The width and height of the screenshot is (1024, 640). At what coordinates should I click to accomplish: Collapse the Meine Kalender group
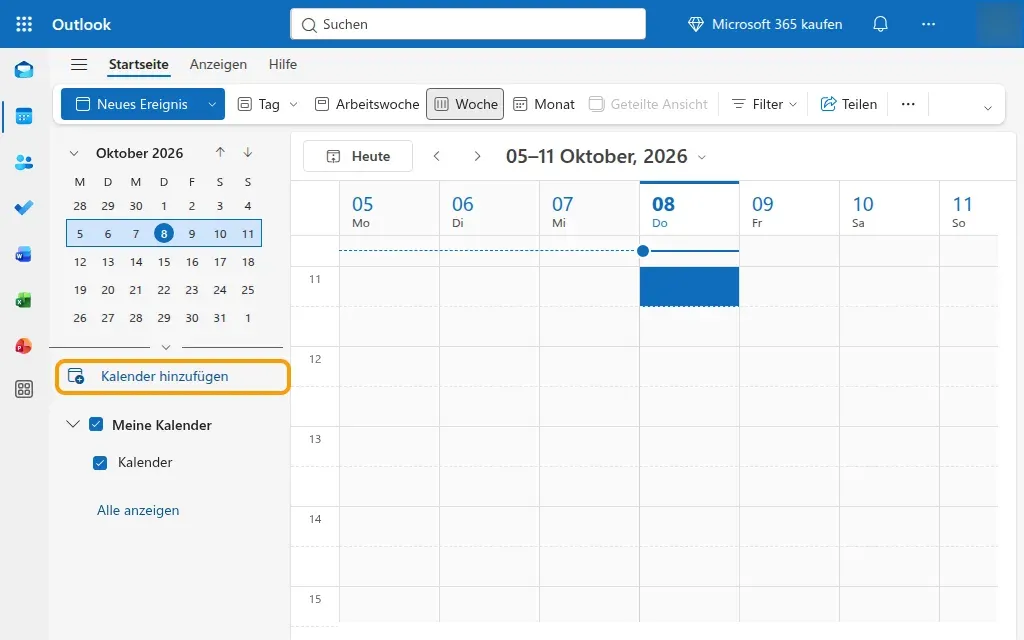(x=73, y=424)
